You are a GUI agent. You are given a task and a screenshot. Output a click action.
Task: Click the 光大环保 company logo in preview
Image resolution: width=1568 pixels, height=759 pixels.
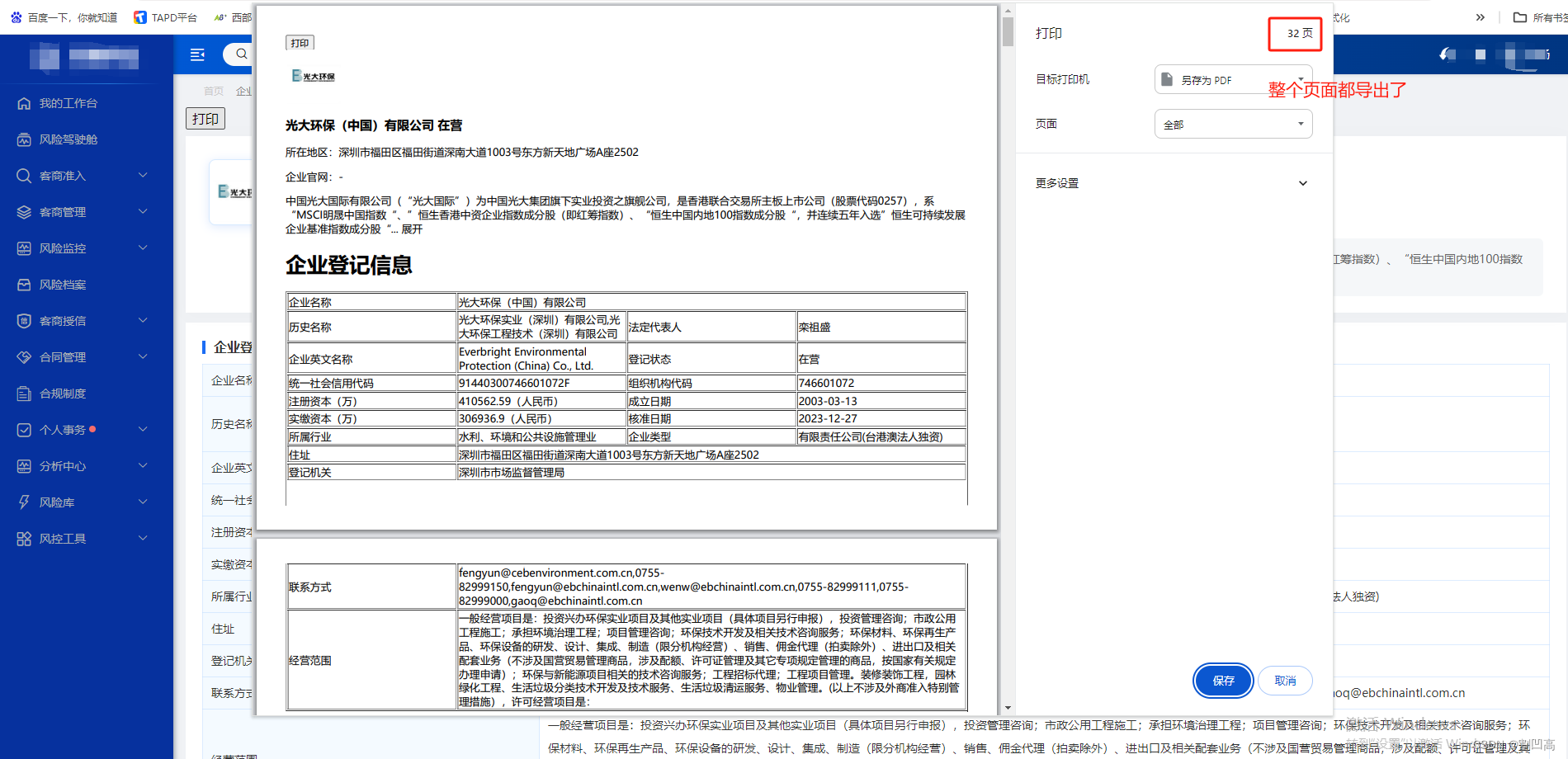tap(313, 76)
